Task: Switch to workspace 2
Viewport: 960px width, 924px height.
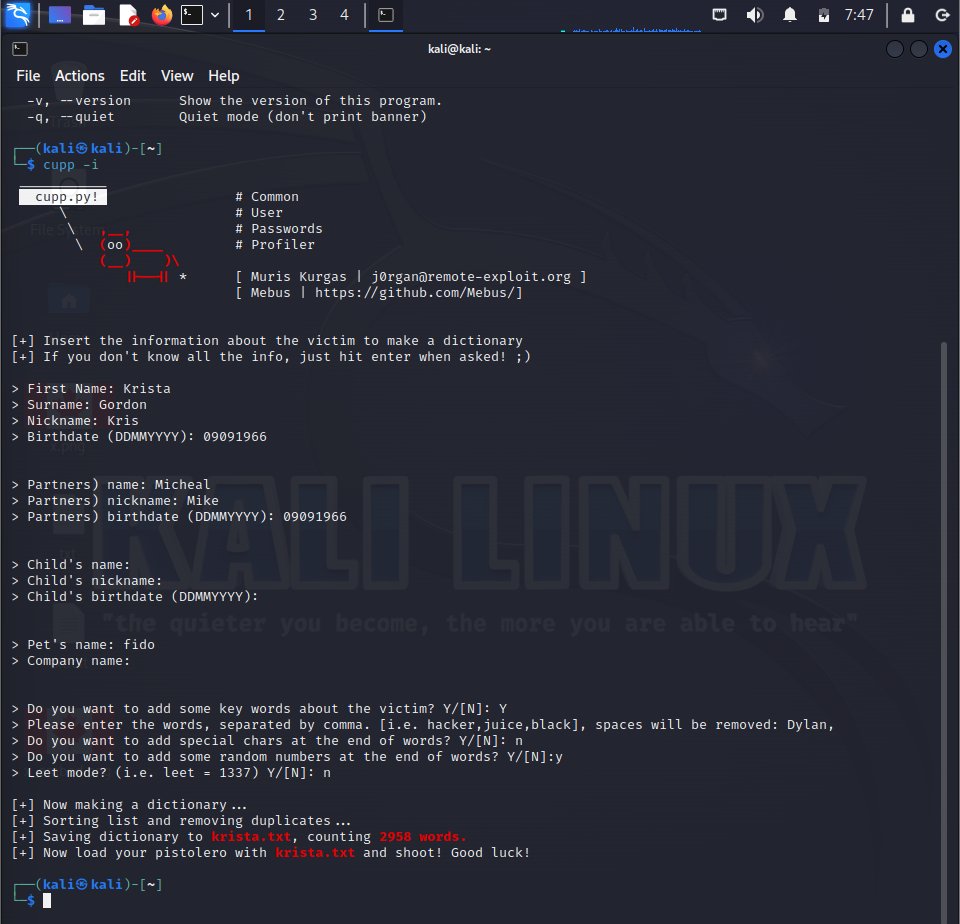Action: (280, 15)
